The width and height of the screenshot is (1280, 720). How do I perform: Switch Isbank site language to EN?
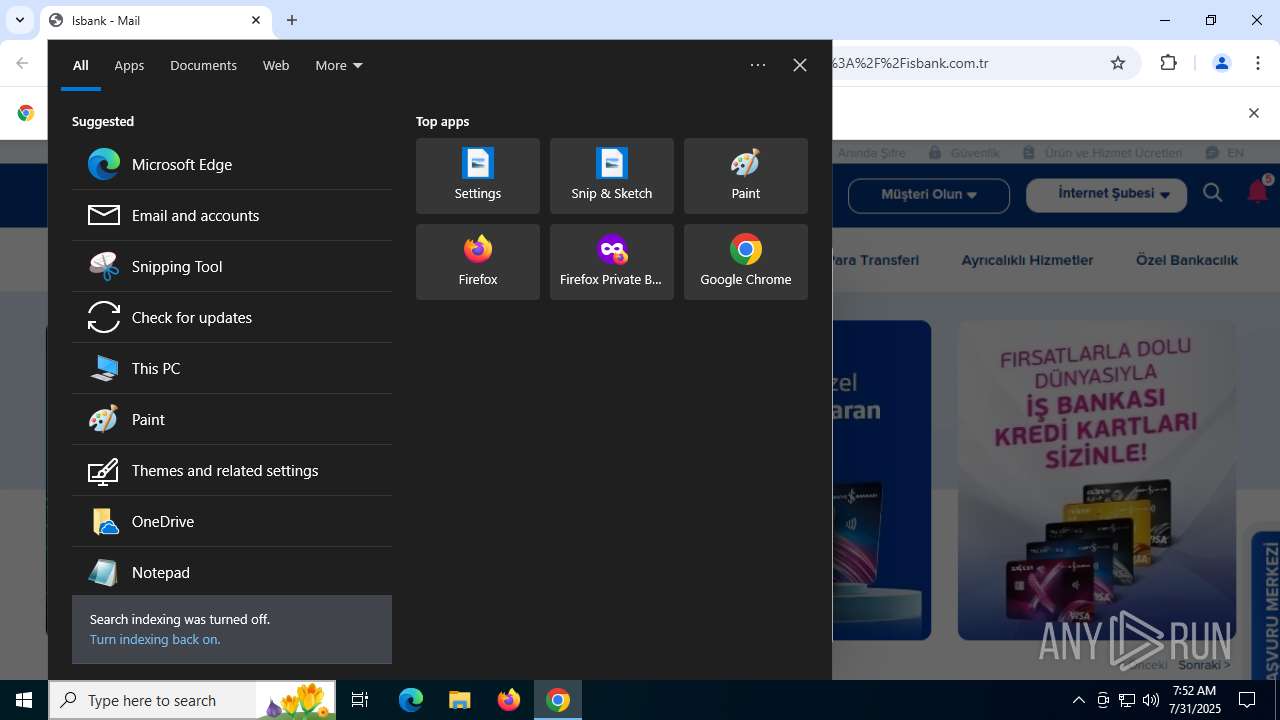click(1226, 153)
